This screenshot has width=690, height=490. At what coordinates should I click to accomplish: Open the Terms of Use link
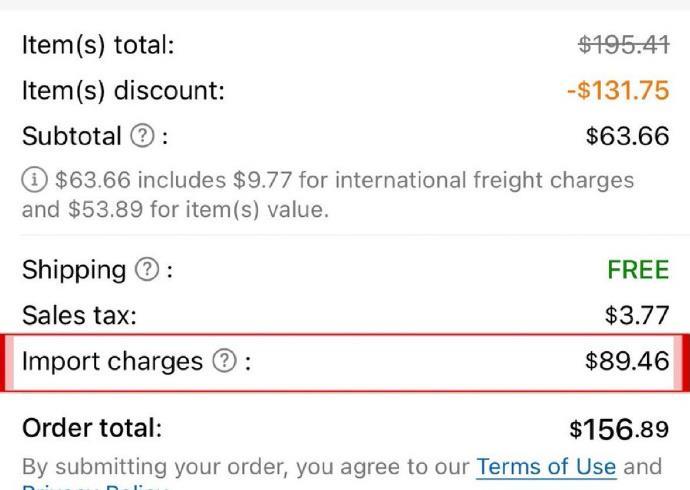tap(546, 467)
